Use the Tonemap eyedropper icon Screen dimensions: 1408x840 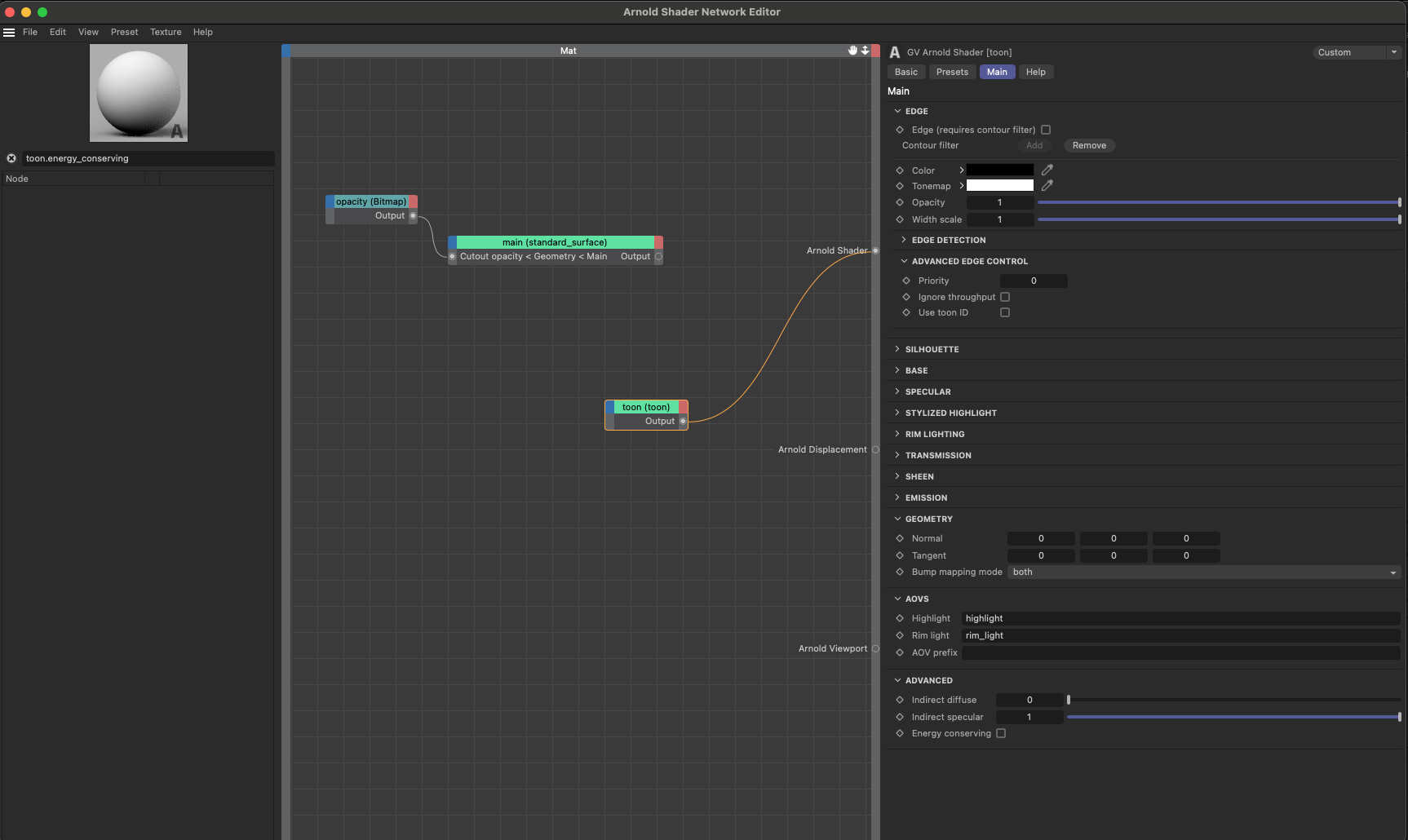1047,185
